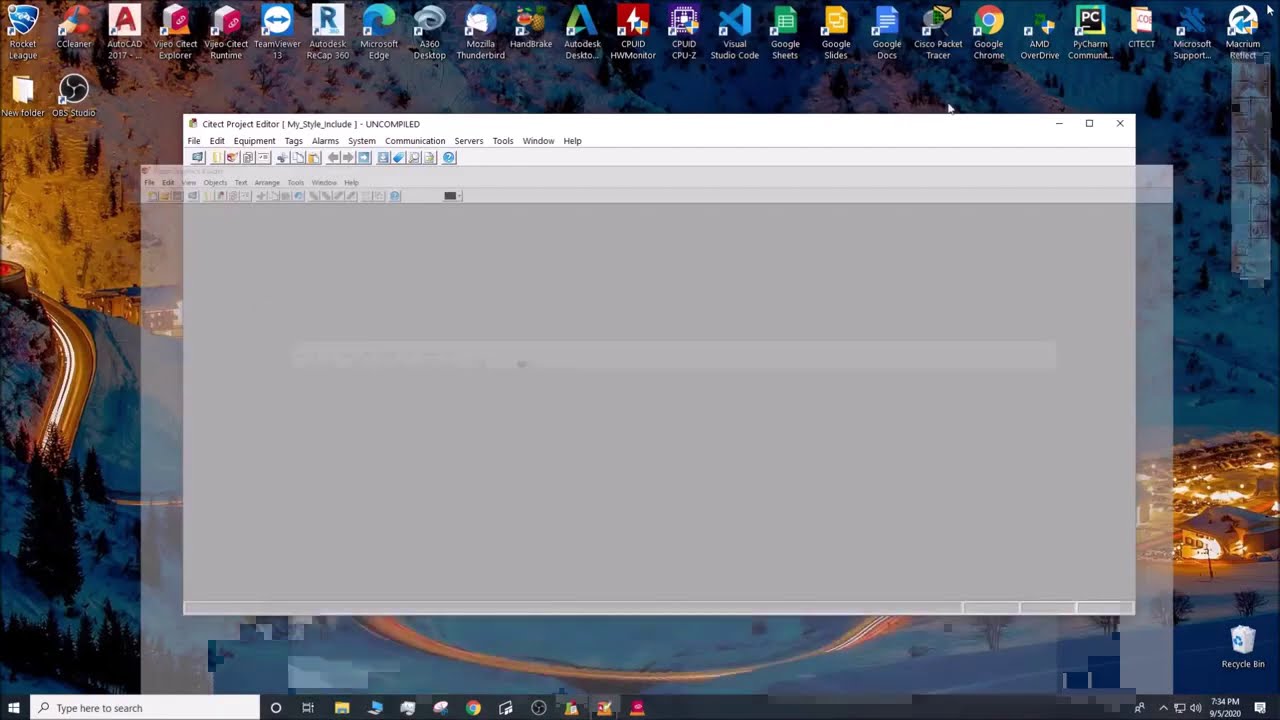Select the CPUID CPU-Z desktop shortcut

pos(684,32)
